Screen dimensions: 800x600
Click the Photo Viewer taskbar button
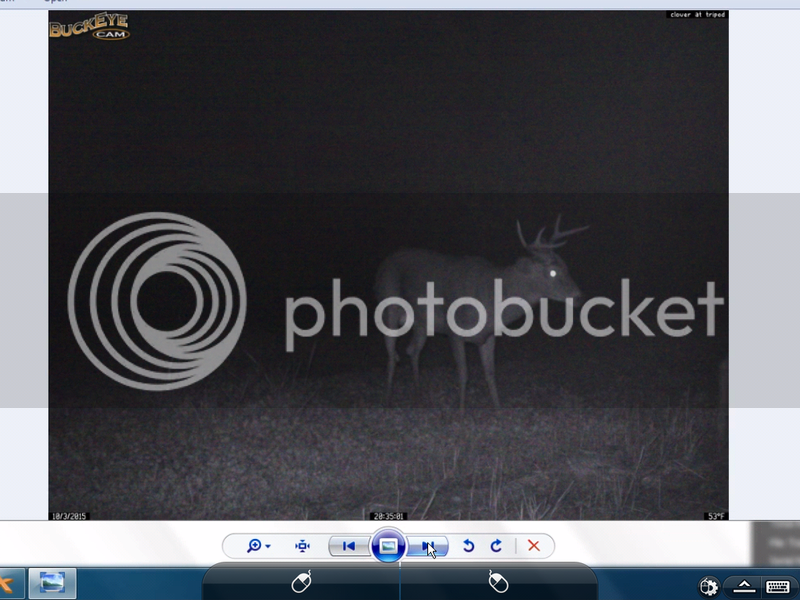coord(52,583)
